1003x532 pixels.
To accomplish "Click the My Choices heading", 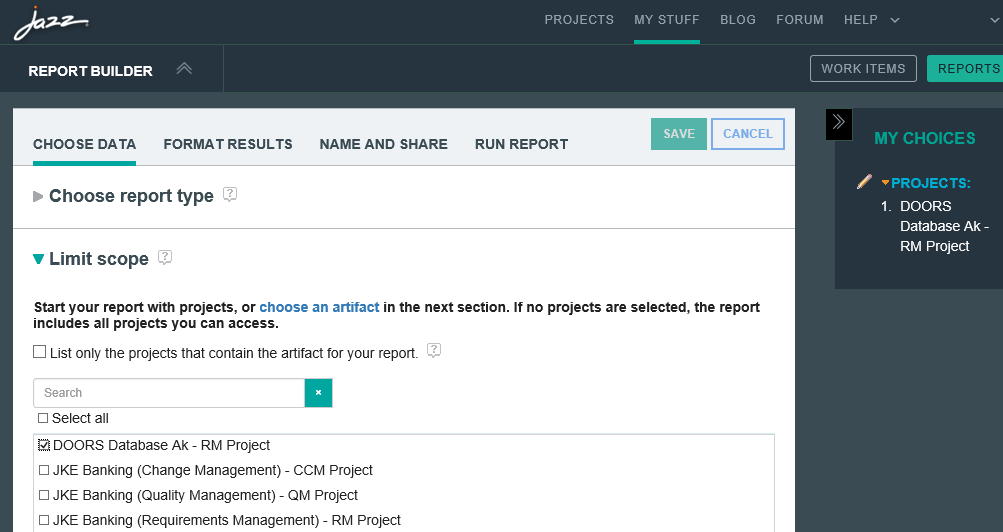I will click(x=924, y=138).
